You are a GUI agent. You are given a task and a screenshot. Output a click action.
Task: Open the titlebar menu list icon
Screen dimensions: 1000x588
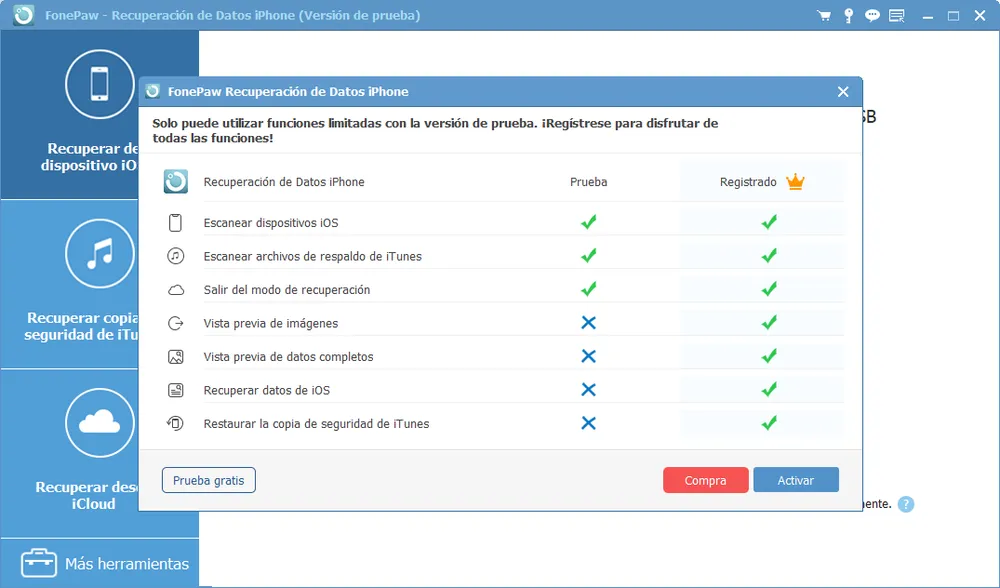[x=897, y=15]
